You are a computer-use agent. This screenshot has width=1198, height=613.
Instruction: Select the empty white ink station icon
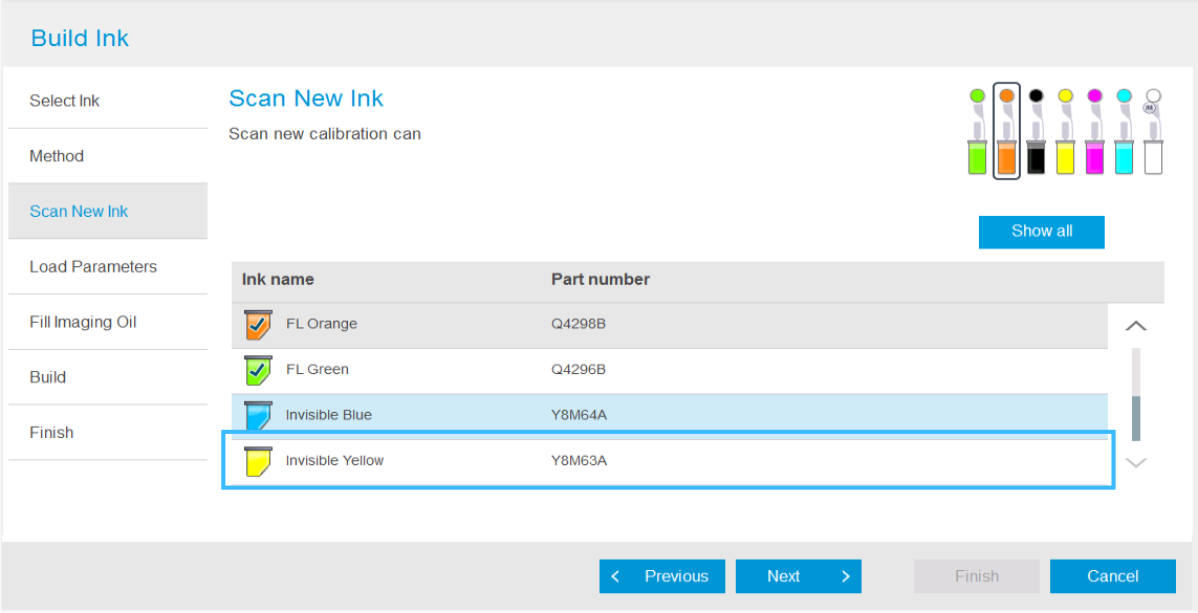1153,131
